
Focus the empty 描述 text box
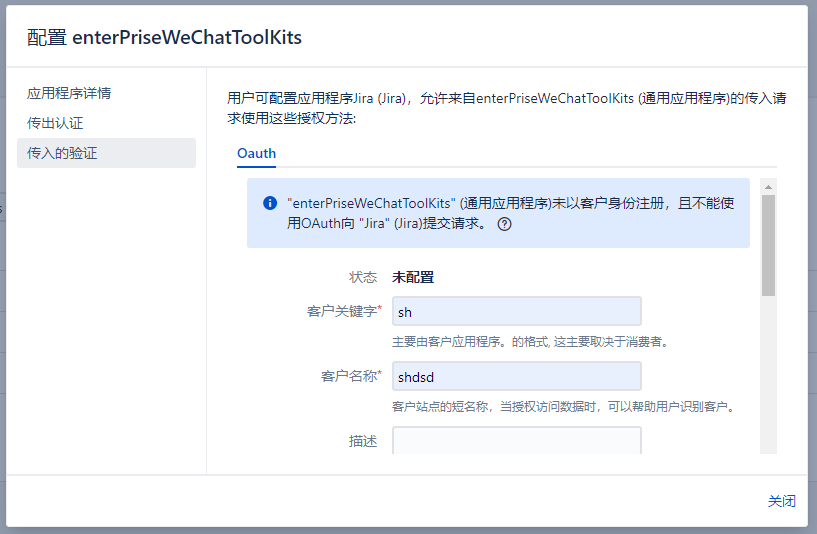pos(516,441)
